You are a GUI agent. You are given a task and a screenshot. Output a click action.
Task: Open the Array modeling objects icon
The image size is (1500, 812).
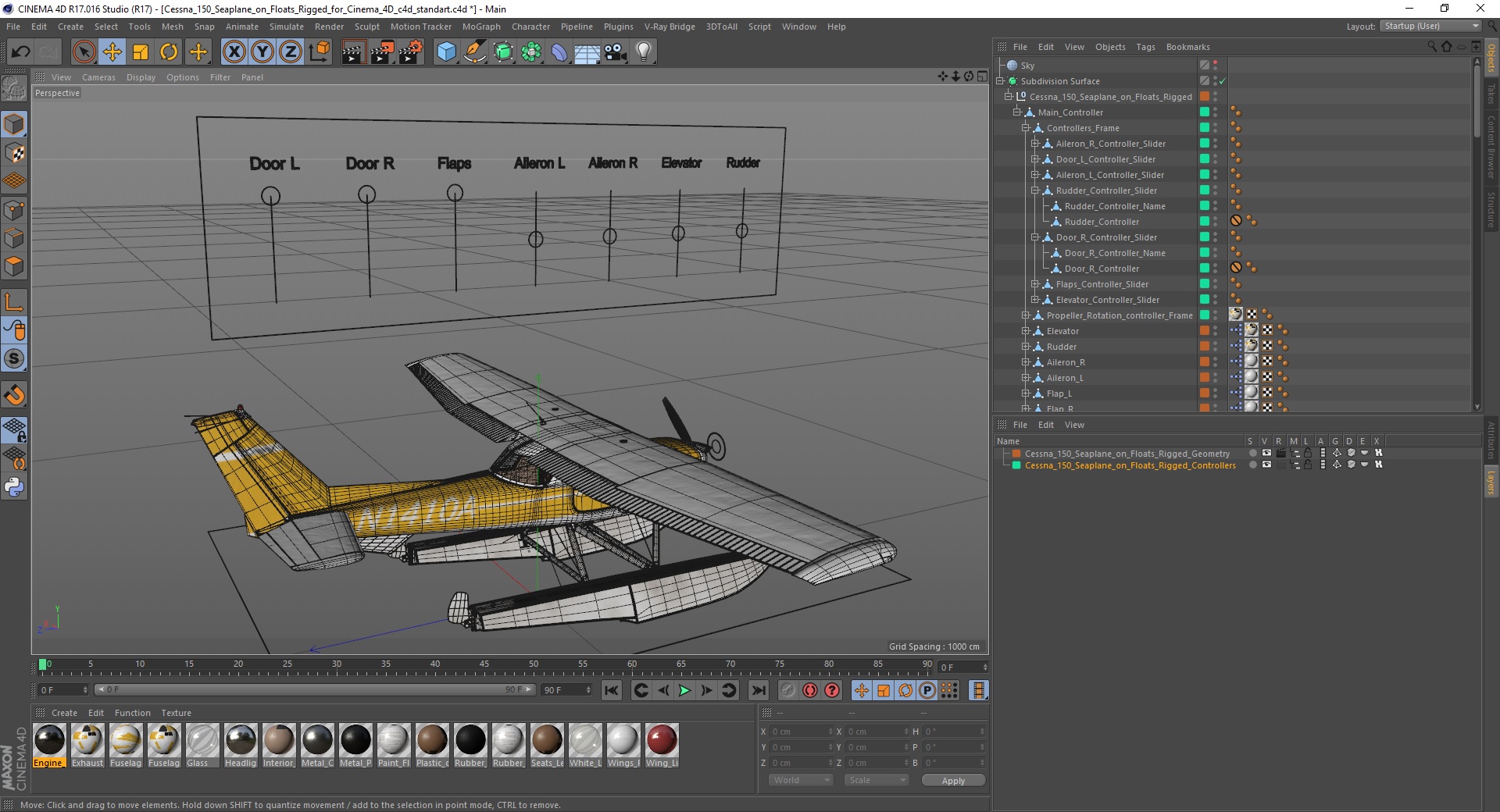pyautogui.click(x=531, y=52)
